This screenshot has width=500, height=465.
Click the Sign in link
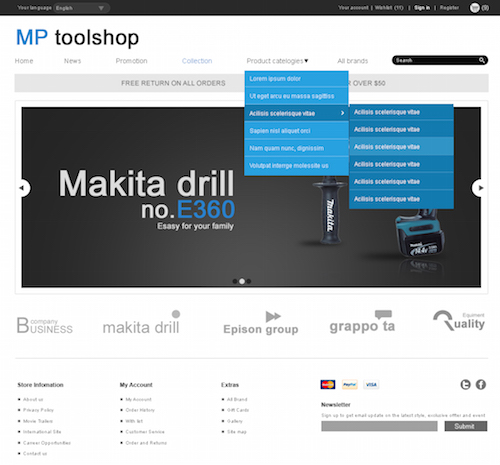(x=422, y=8)
